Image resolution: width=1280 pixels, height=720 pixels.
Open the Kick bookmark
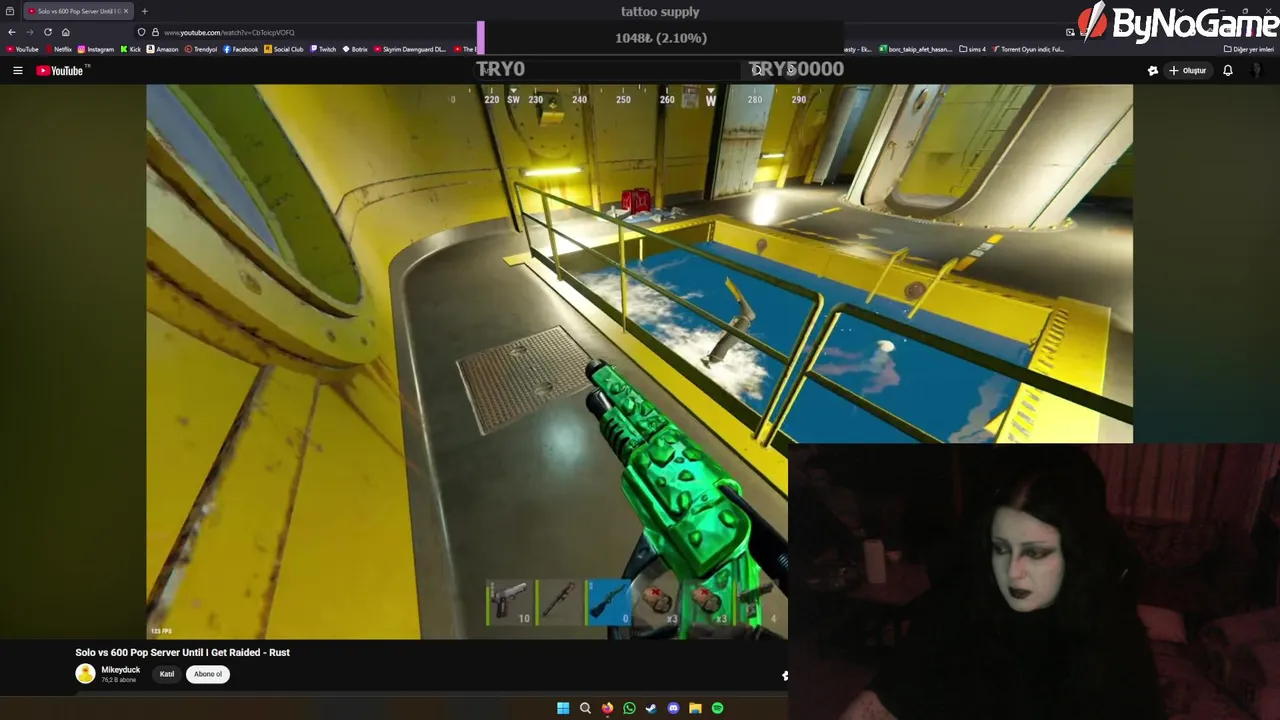coord(131,49)
